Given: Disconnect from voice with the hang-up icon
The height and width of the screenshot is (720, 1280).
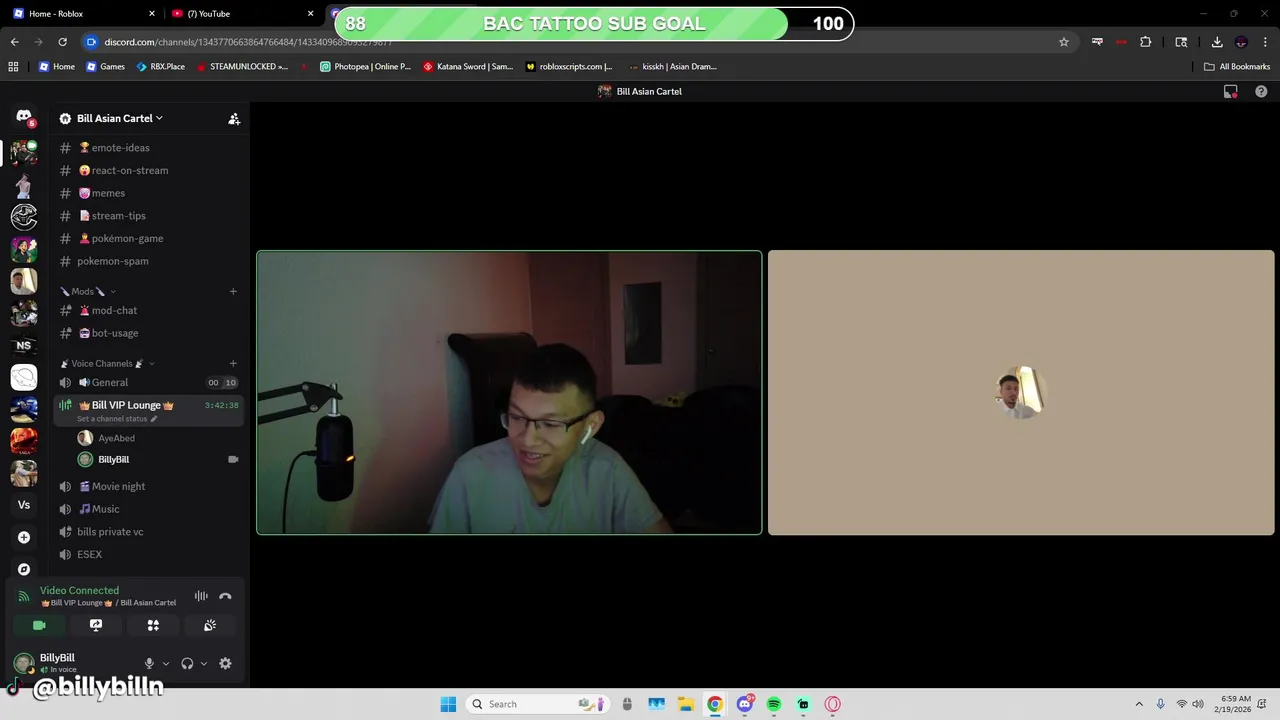Looking at the screenshot, I should point(225,596).
